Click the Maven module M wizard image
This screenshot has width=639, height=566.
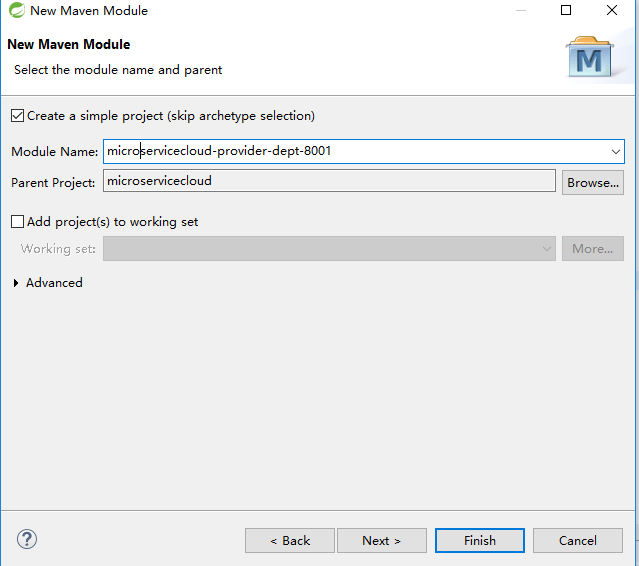pos(589,57)
